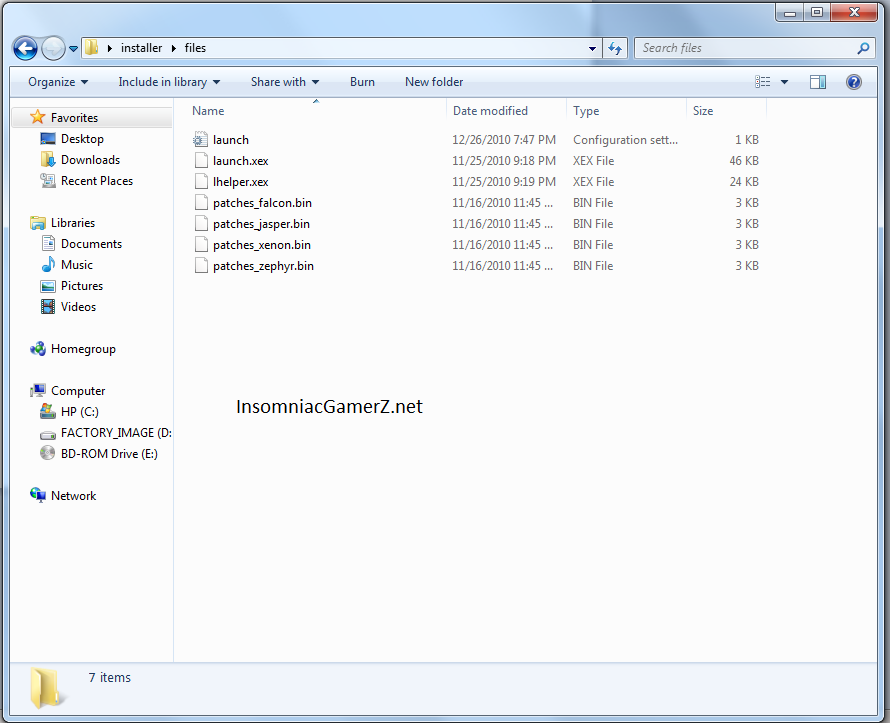
Task: Open Downloads in the navigation pane
Action: pyautogui.click(x=90, y=160)
